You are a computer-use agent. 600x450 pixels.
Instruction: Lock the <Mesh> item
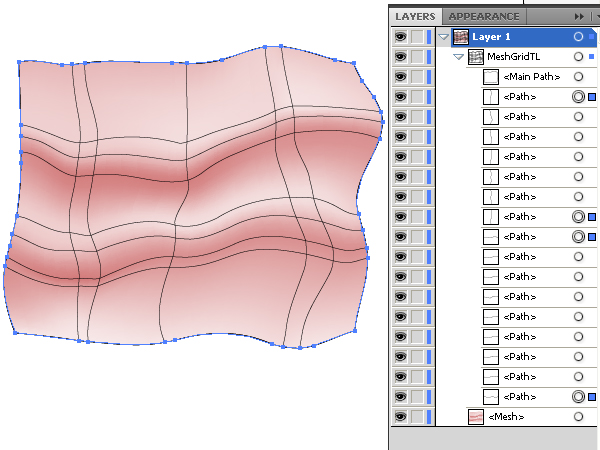(417, 416)
